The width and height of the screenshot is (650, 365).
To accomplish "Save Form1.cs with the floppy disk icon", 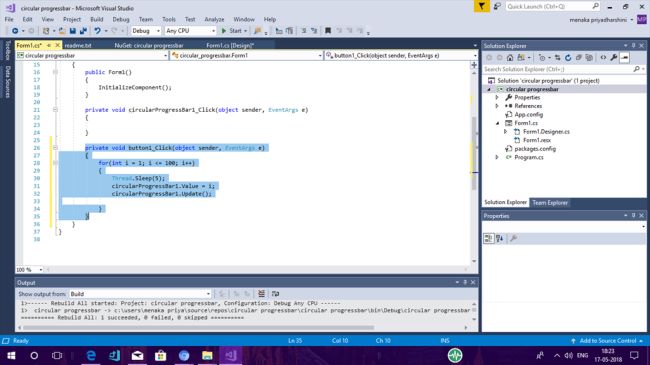I will [x=73, y=31].
